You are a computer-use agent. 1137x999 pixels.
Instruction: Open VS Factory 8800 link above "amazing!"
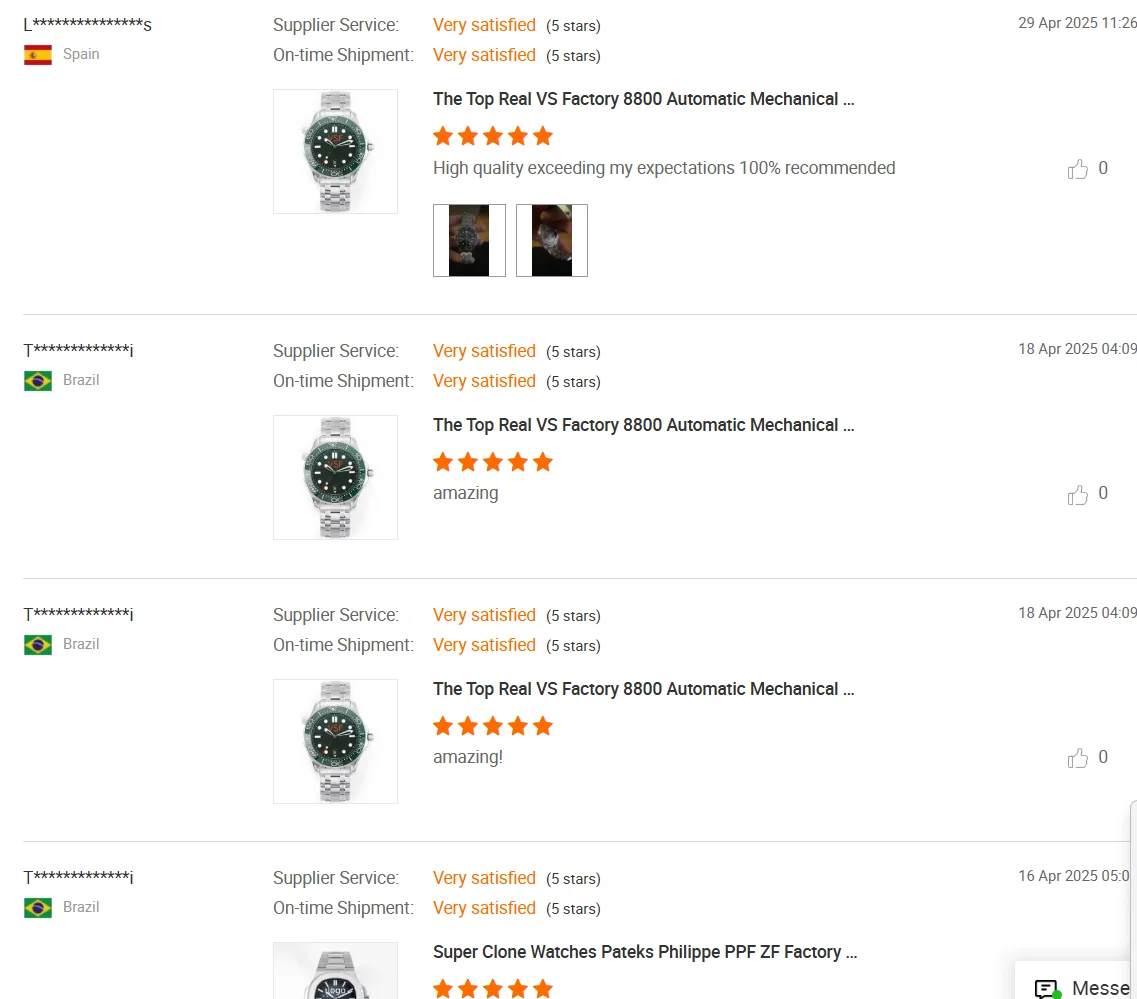pyautogui.click(x=643, y=689)
